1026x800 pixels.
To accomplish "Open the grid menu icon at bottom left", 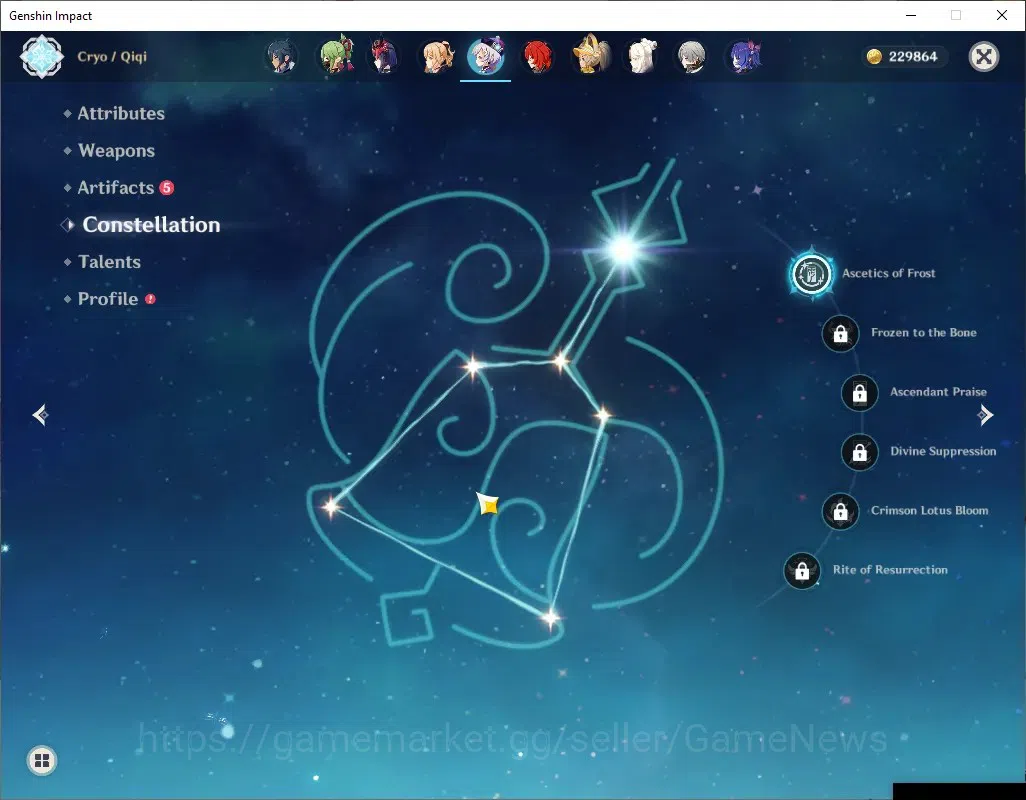I will point(42,760).
